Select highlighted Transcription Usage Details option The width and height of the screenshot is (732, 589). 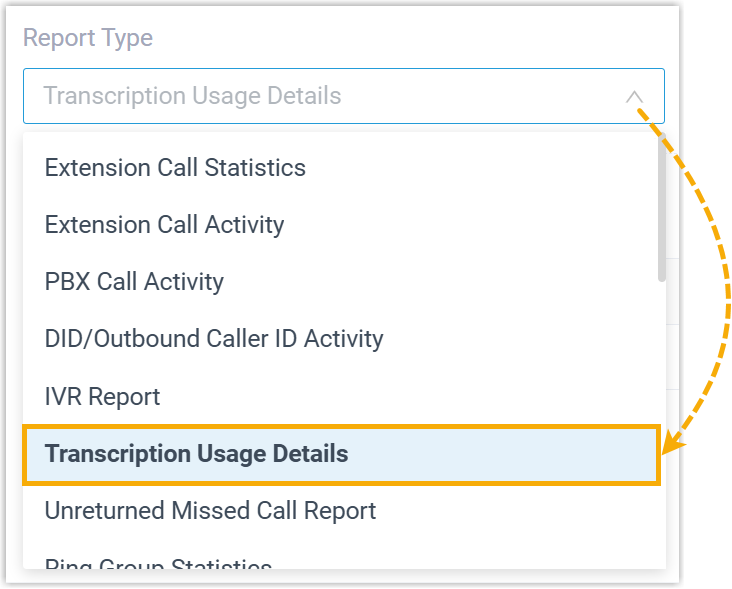coord(197,454)
